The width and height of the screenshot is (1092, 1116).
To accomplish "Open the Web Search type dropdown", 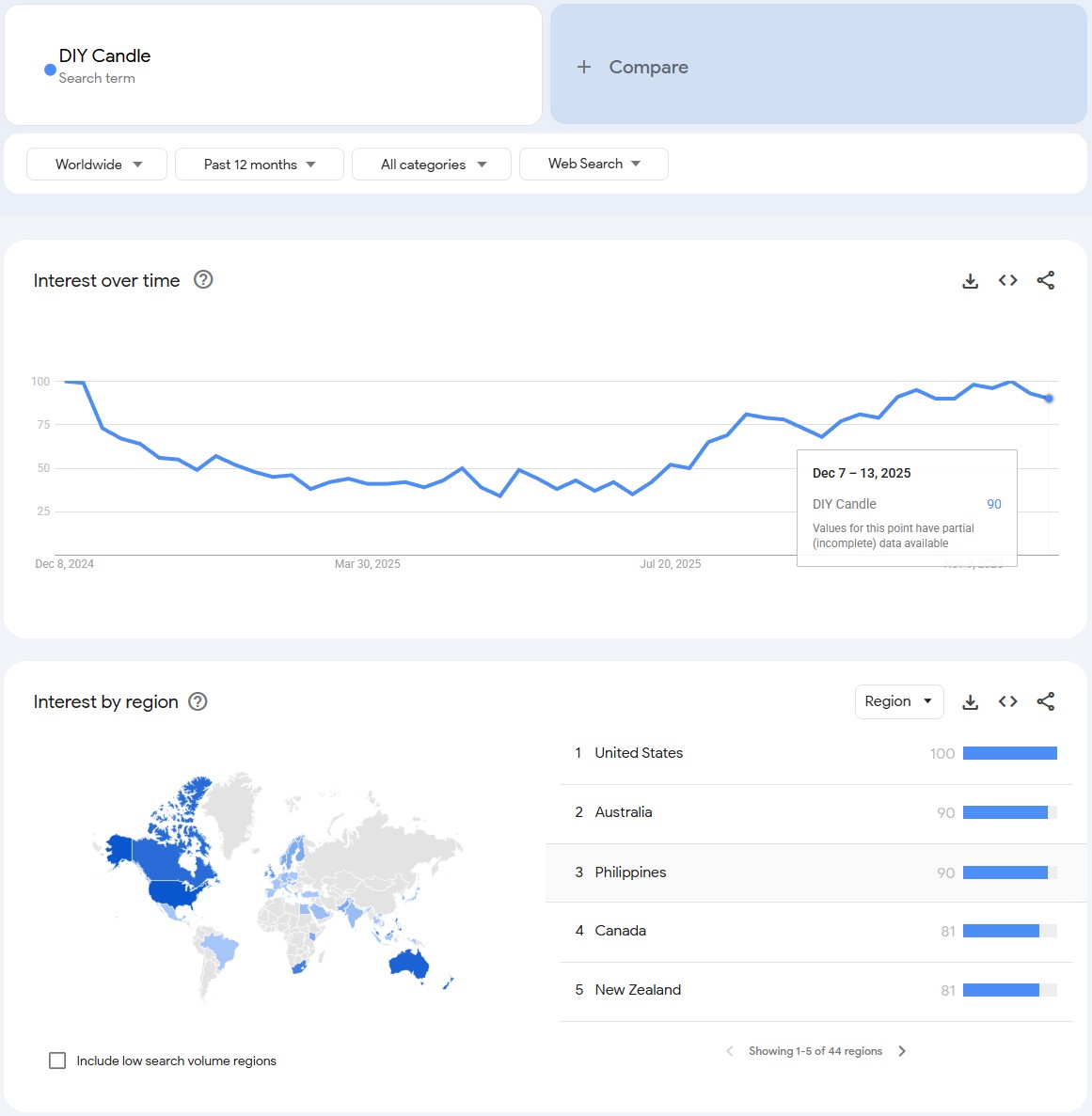I will pyautogui.click(x=593, y=164).
